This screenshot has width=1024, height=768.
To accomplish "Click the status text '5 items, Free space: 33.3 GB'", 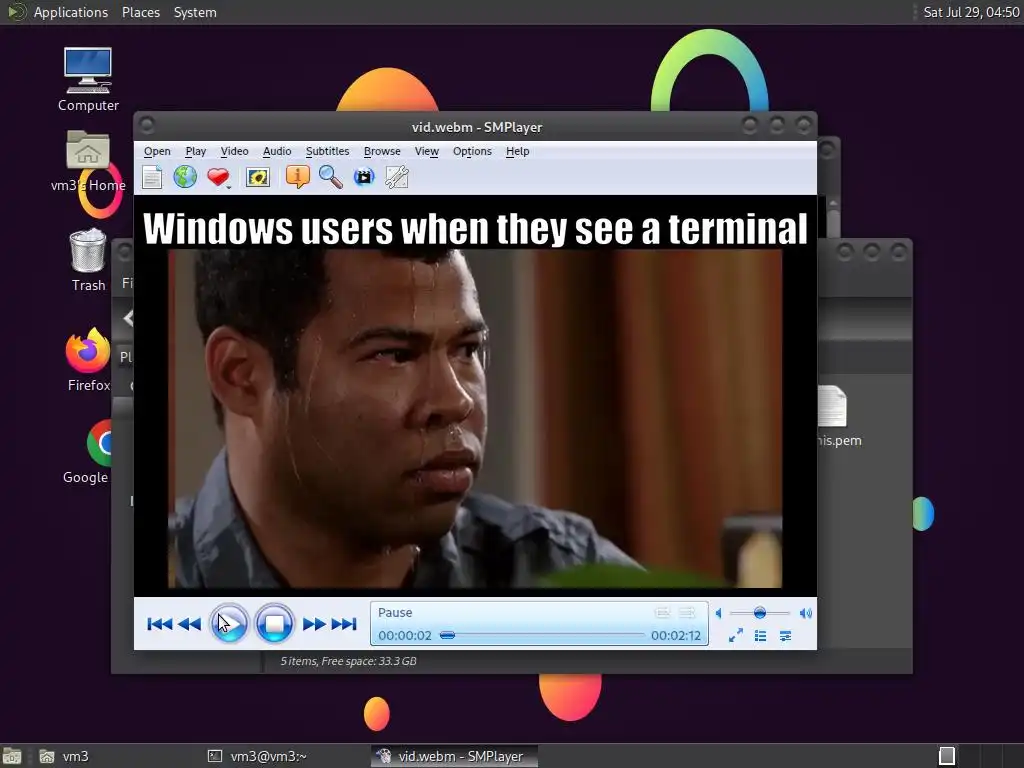I will [x=348, y=661].
